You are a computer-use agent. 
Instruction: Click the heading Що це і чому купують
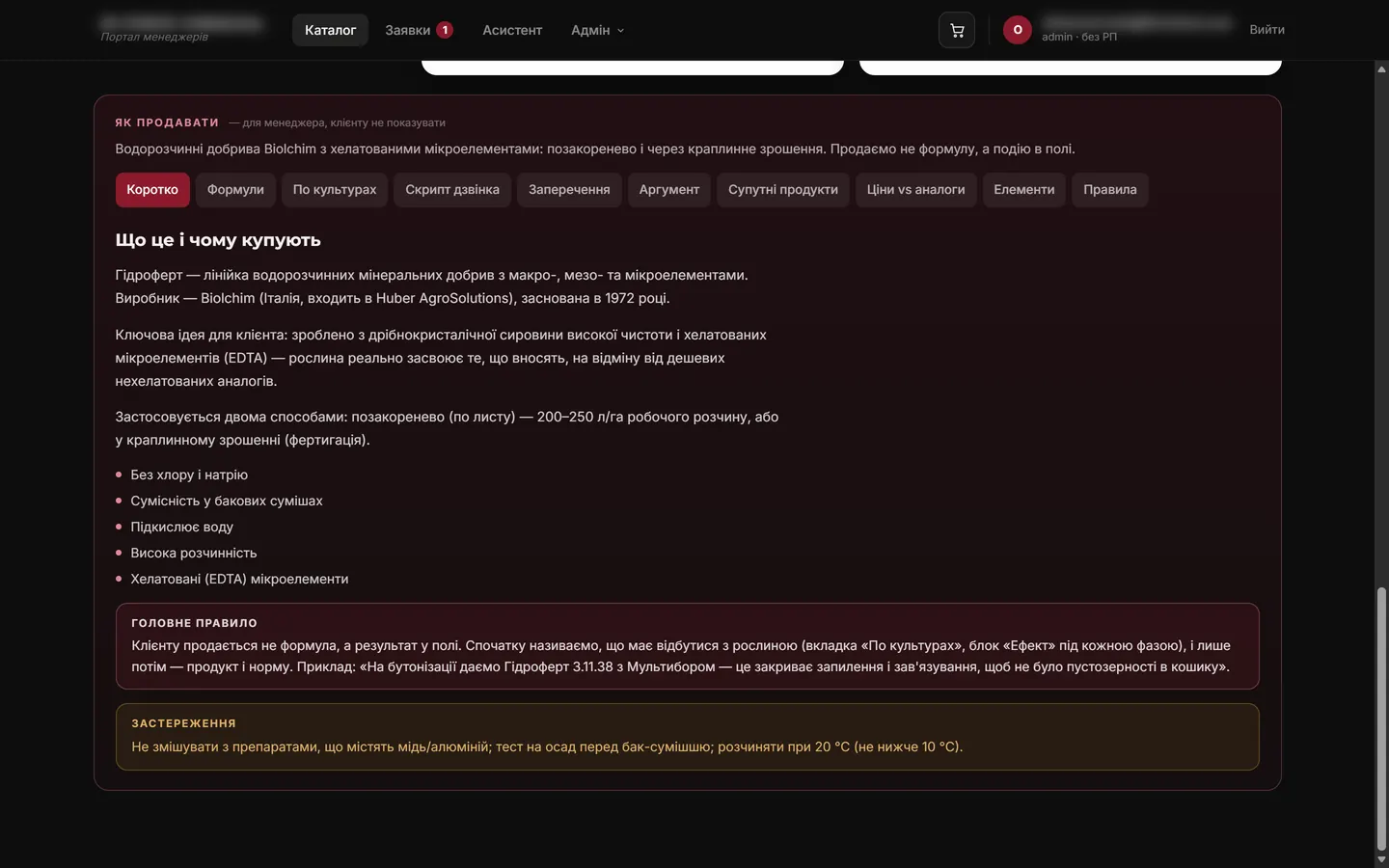[218, 240]
